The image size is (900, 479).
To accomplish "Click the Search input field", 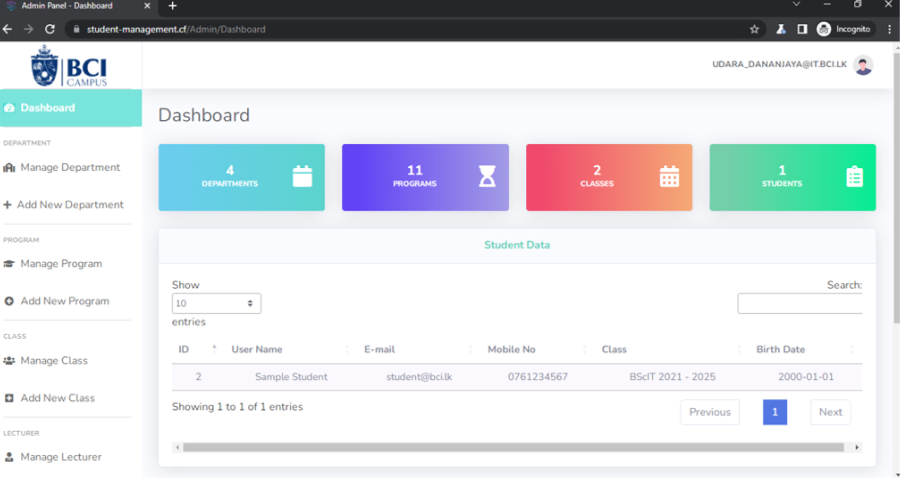I will point(800,303).
